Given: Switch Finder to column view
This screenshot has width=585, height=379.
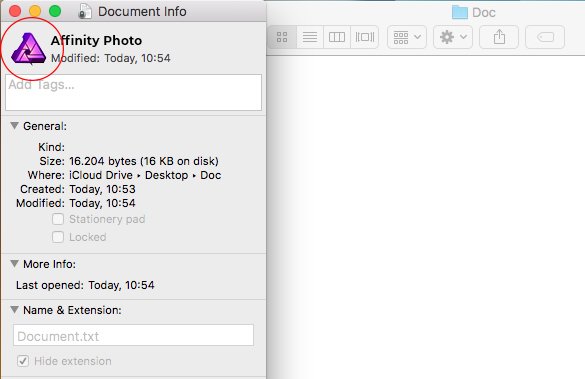Looking at the screenshot, I should pyautogui.click(x=337, y=37).
